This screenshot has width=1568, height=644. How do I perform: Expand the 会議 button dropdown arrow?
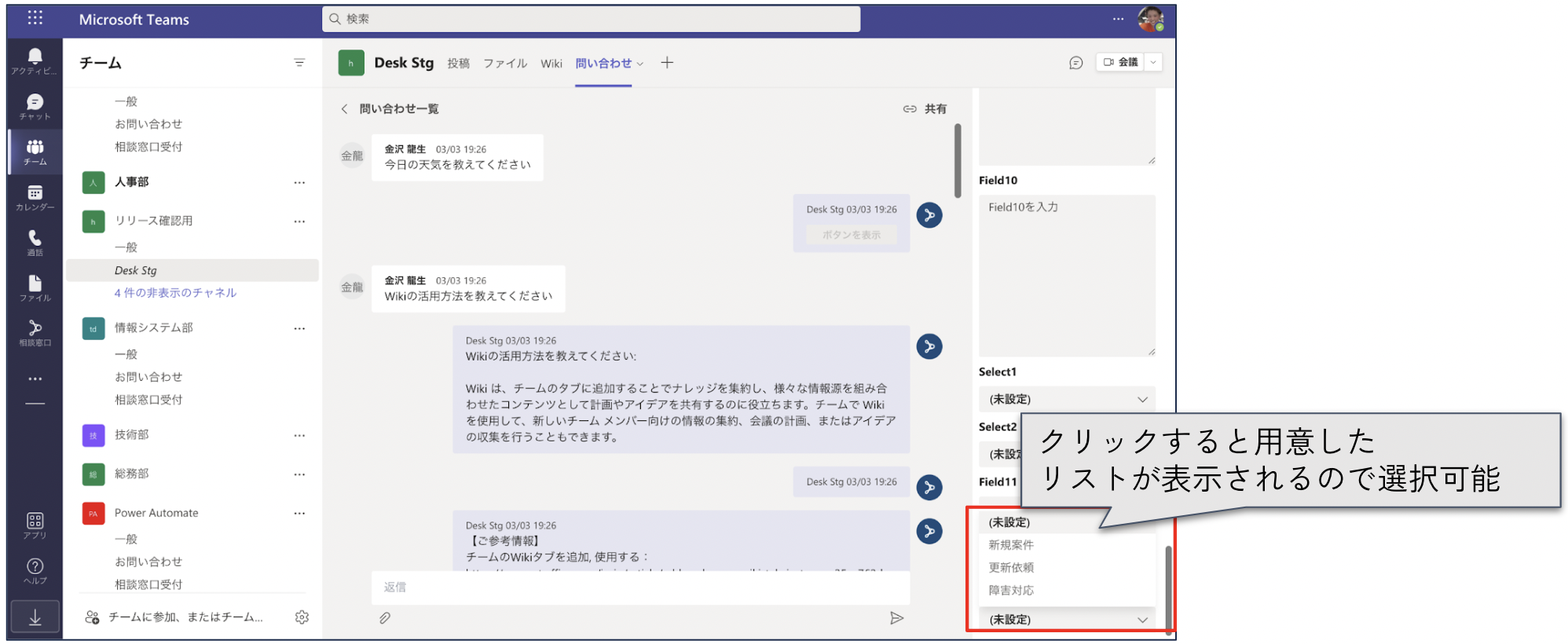pyautogui.click(x=1153, y=63)
